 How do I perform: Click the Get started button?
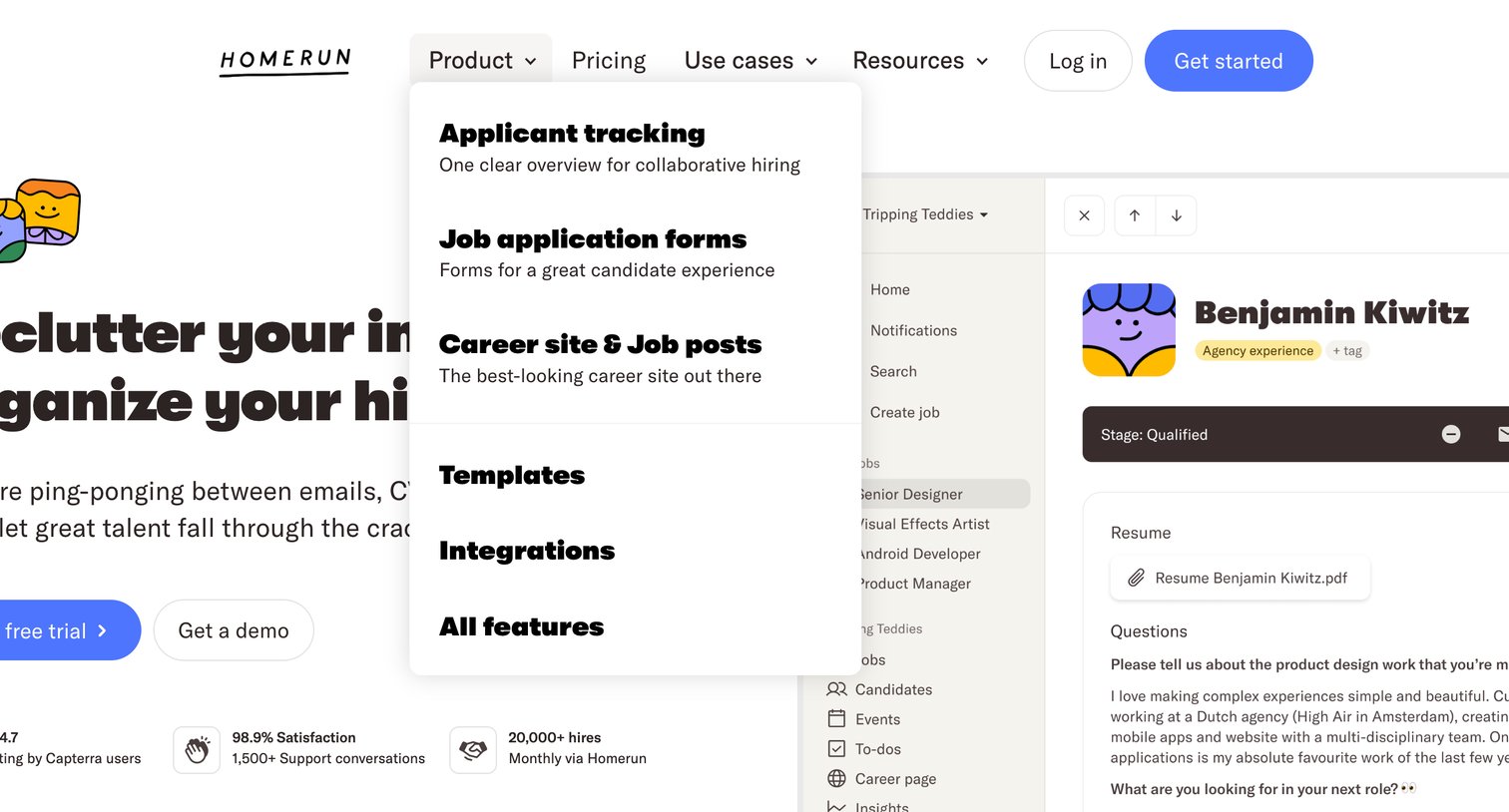[x=1229, y=61]
